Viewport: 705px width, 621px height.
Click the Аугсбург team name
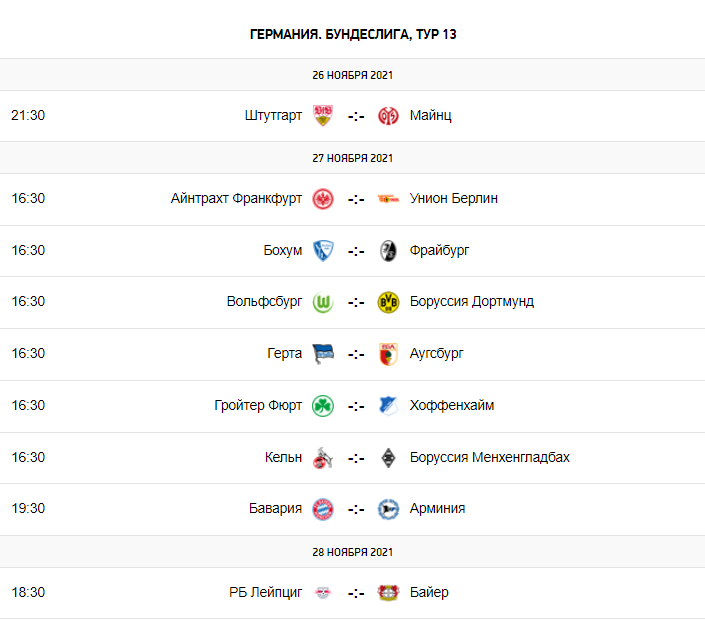pos(436,353)
